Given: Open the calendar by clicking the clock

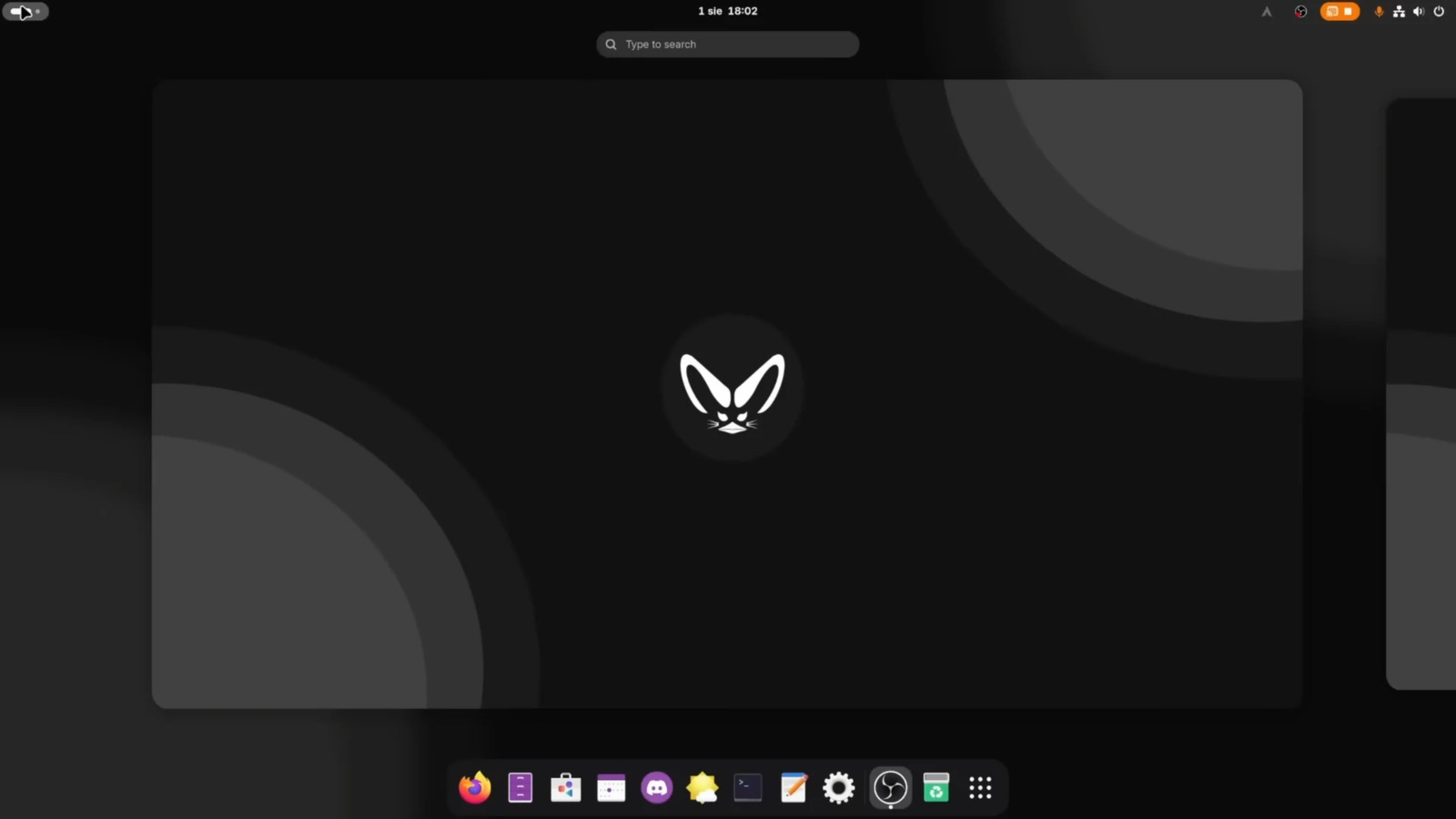Looking at the screenshot, I should tap(726, 11).
